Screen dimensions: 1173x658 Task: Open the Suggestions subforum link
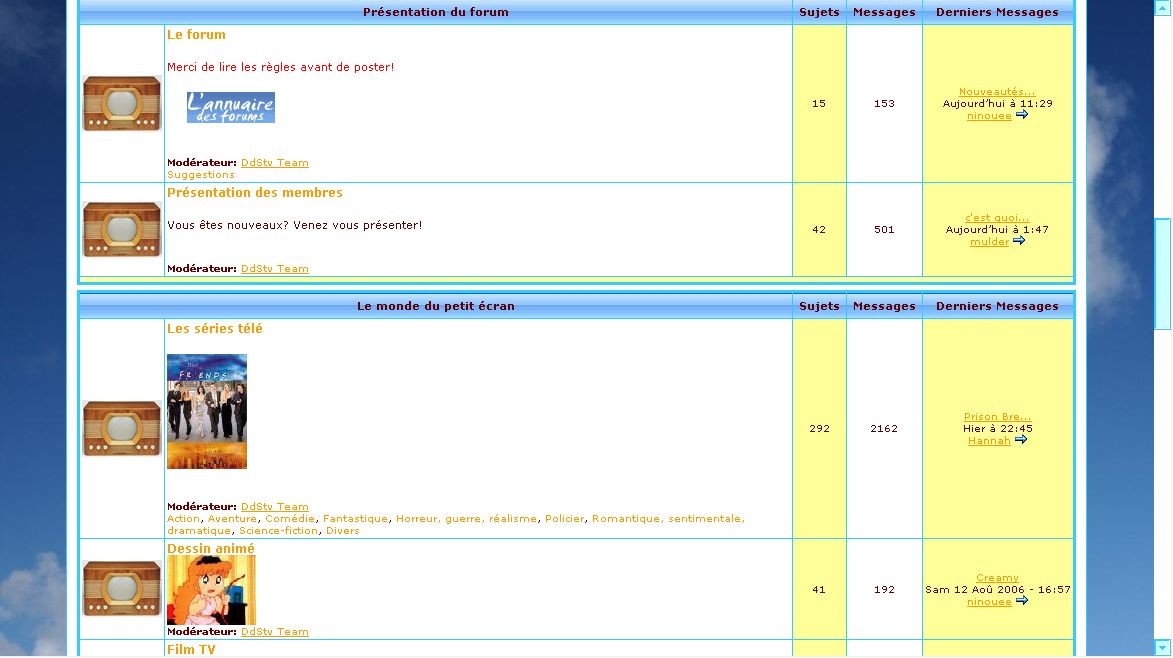(x=200, y=175)
